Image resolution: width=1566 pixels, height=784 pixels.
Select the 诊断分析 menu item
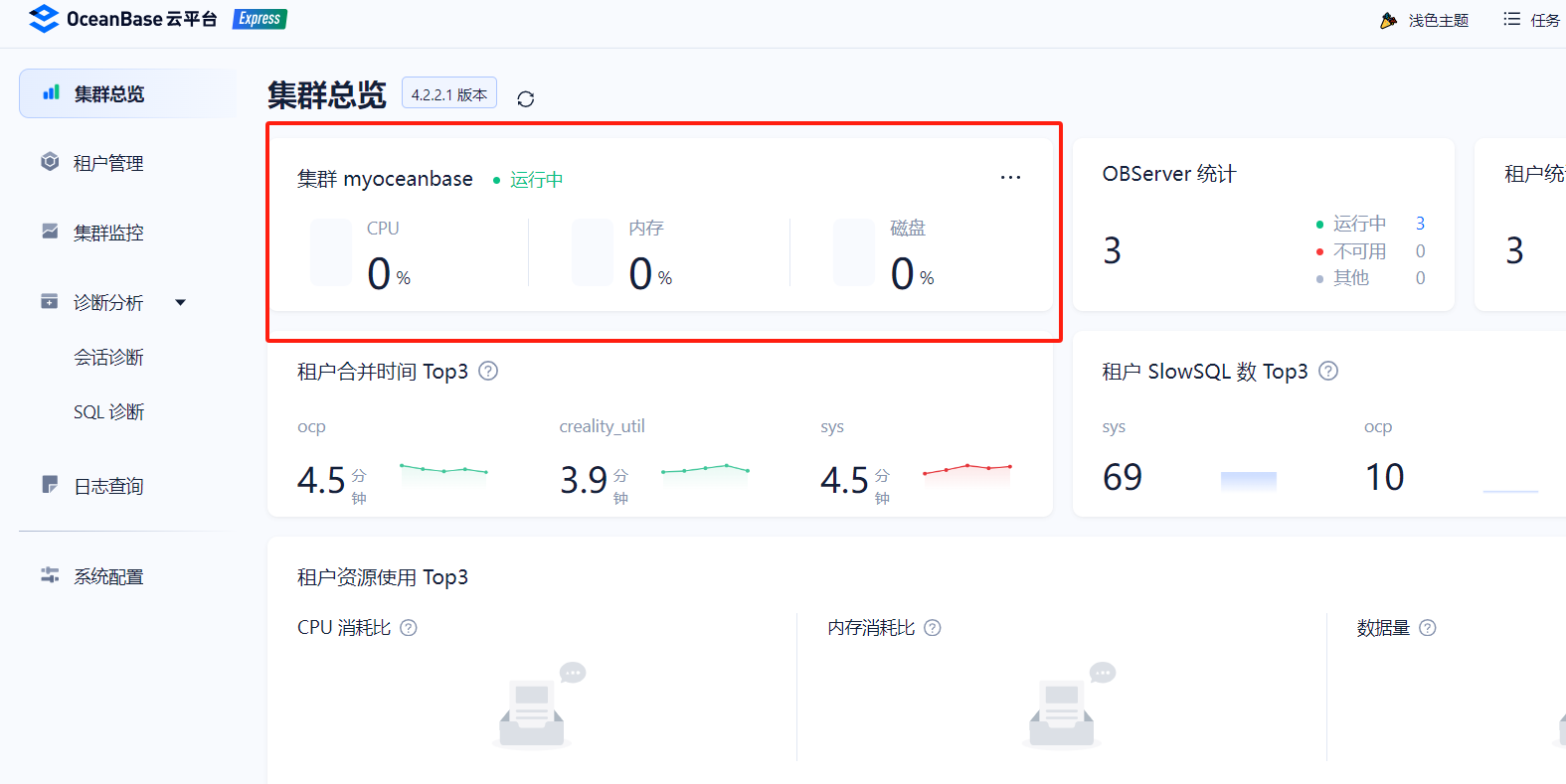tap(108, 302)
